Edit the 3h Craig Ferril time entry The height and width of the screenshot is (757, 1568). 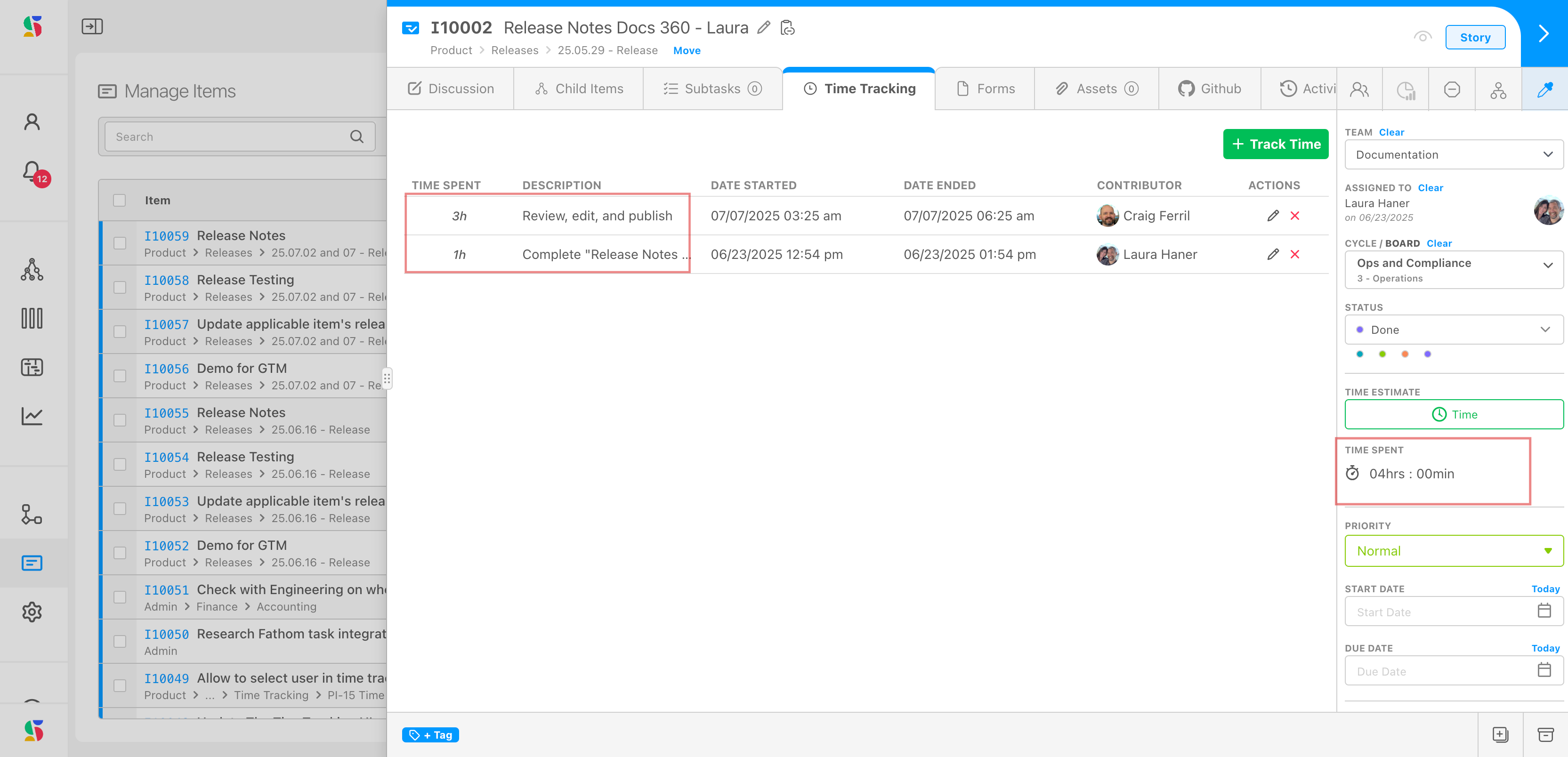(x=1272, y=216)
